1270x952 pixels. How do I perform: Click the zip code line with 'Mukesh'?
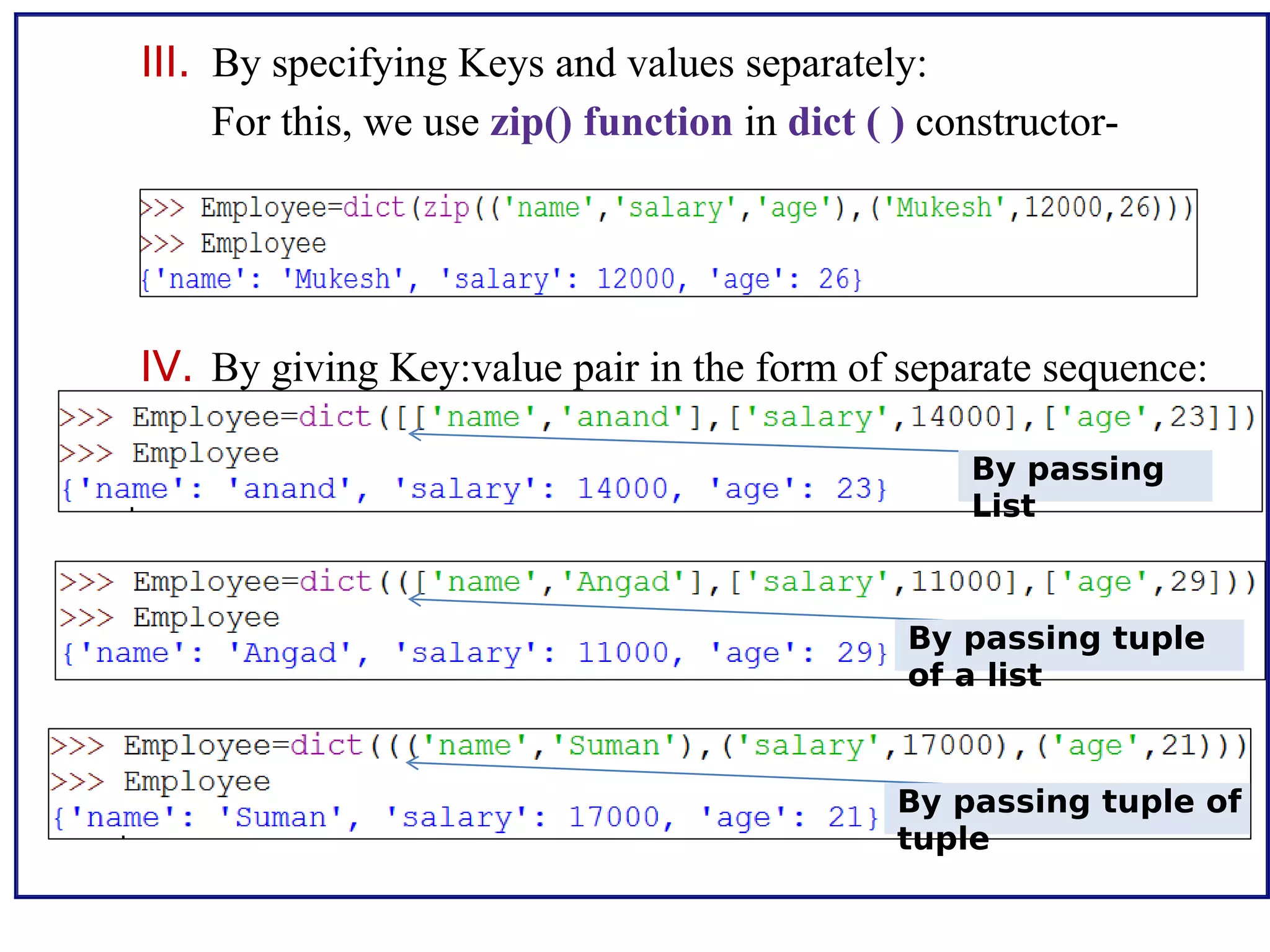[667, 208]
